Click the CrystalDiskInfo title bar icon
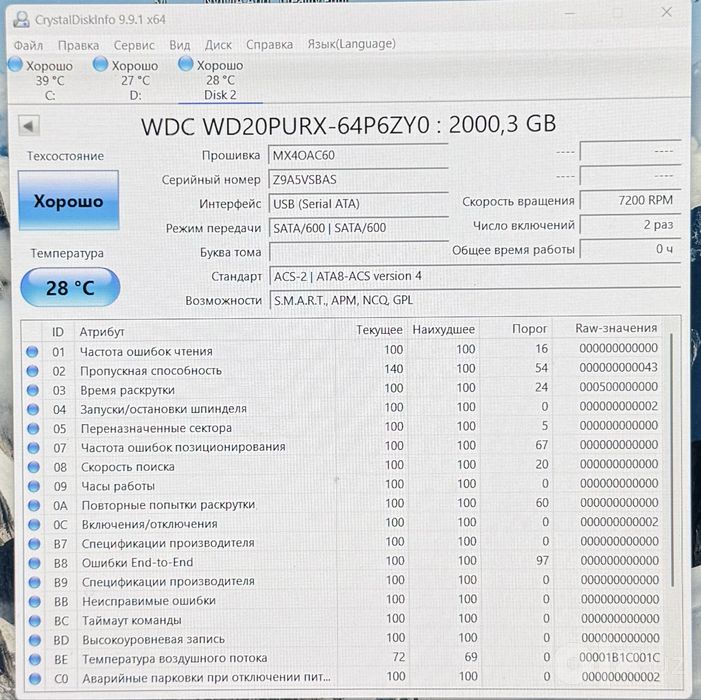Image resolution: width=701 pixels, height=700 pixels. pyautogui.click(x=21, y=20)
